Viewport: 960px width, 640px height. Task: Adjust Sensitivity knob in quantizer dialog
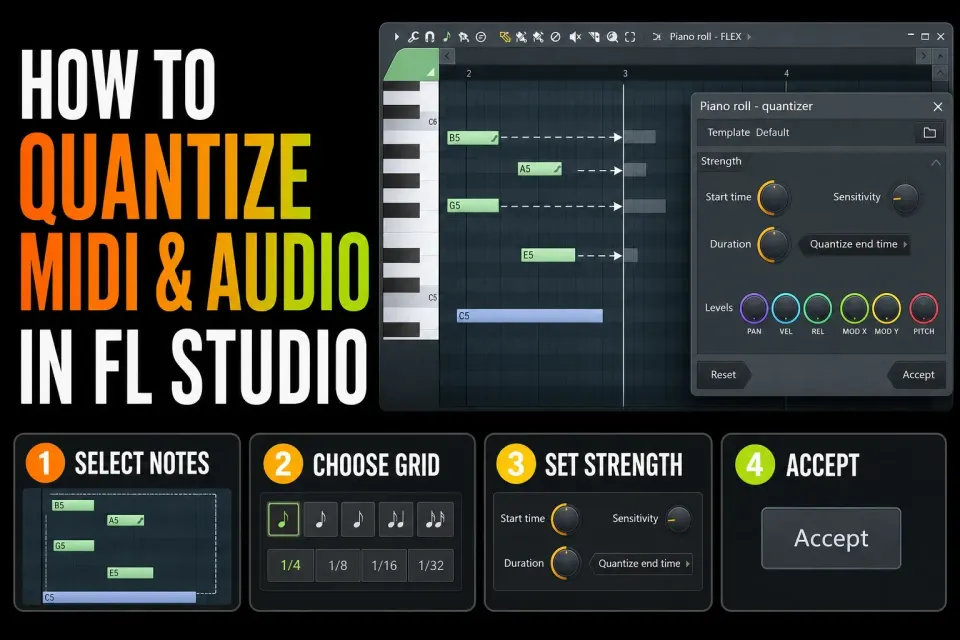[x=904, y=198]
